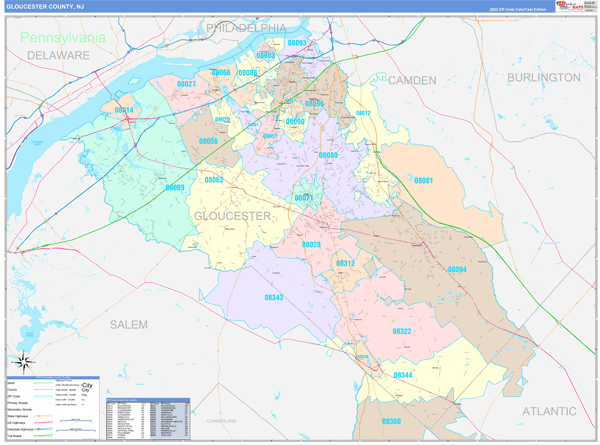Image resolution: width=600 pixels, height=445 pixels.
Task: Select the Salem county label
Action: [128, 325]
